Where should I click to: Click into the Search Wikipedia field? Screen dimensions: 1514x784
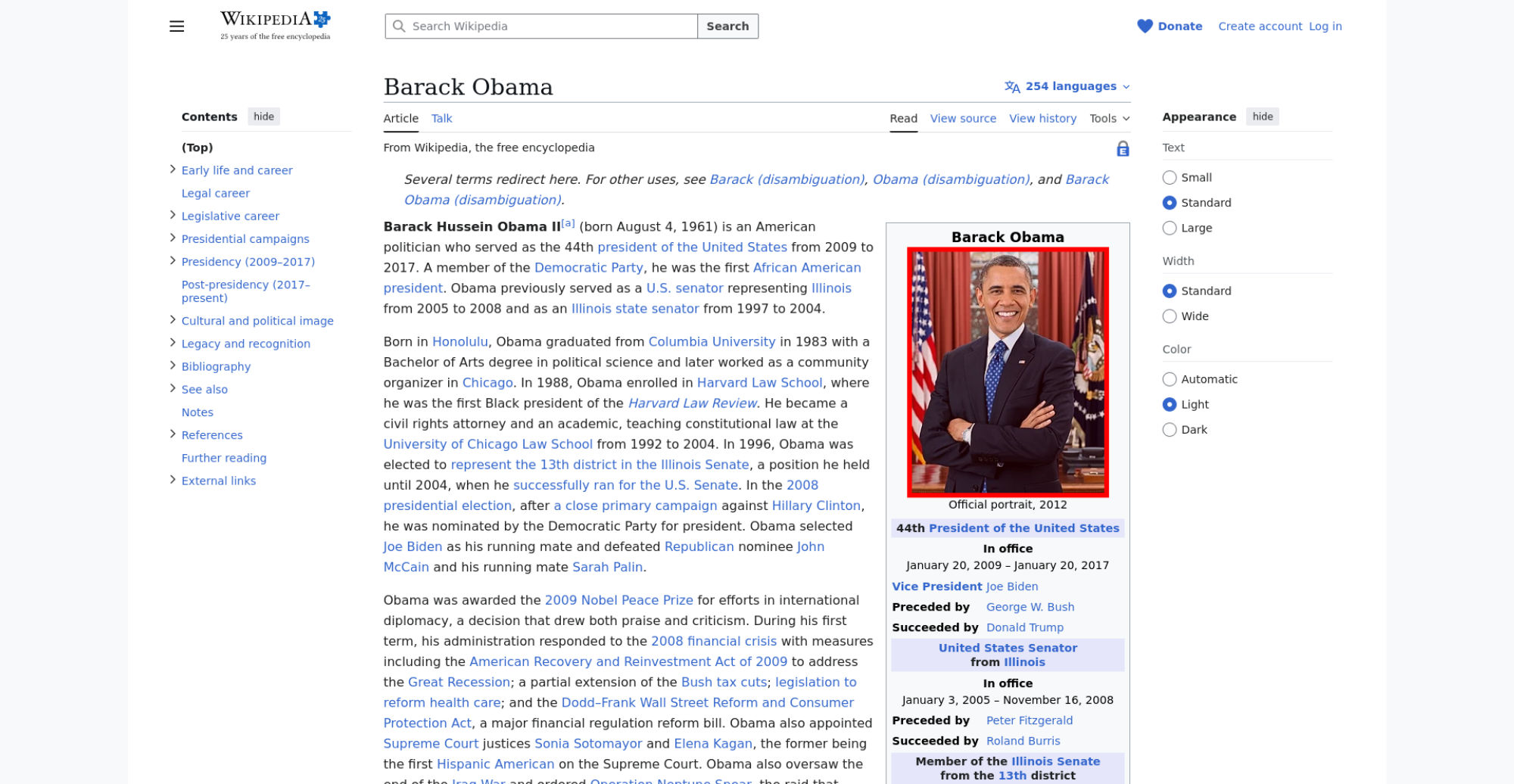point(551,26)
